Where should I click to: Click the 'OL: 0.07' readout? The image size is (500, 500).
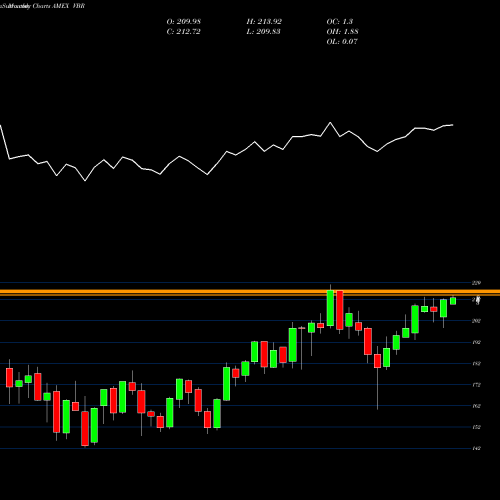click(x=342, y=42)
